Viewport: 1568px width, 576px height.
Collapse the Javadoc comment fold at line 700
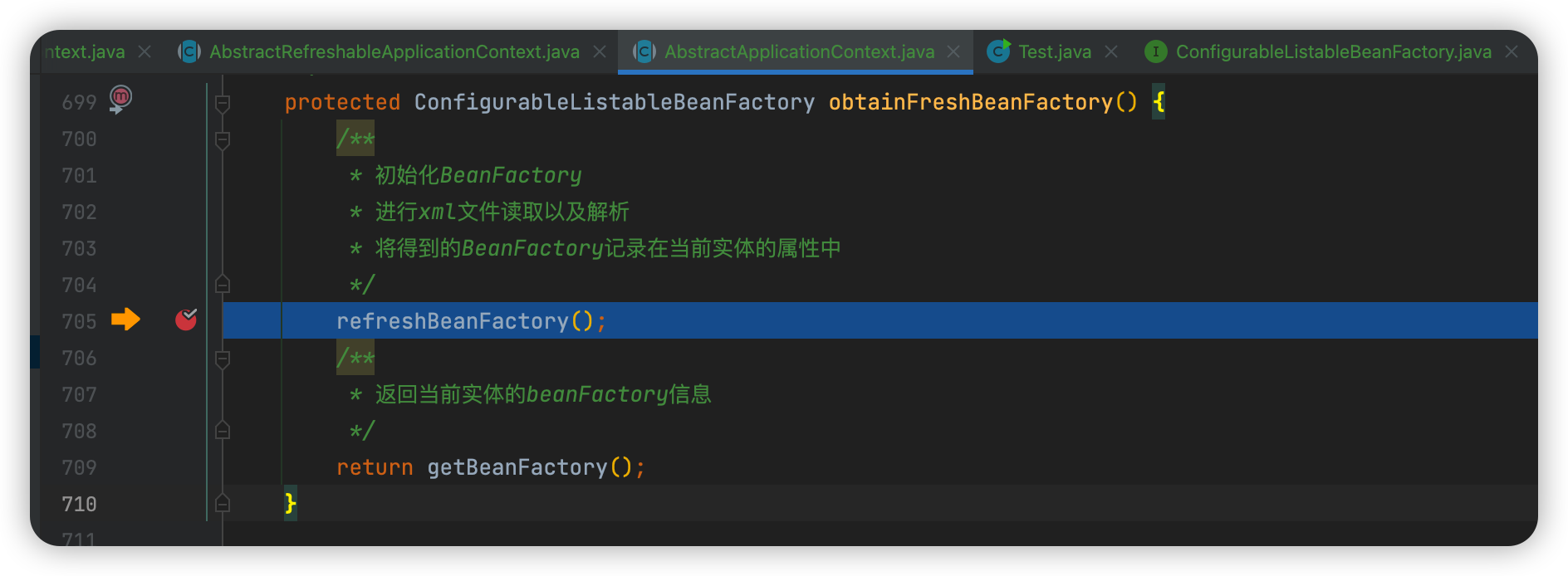click(223, 139)
